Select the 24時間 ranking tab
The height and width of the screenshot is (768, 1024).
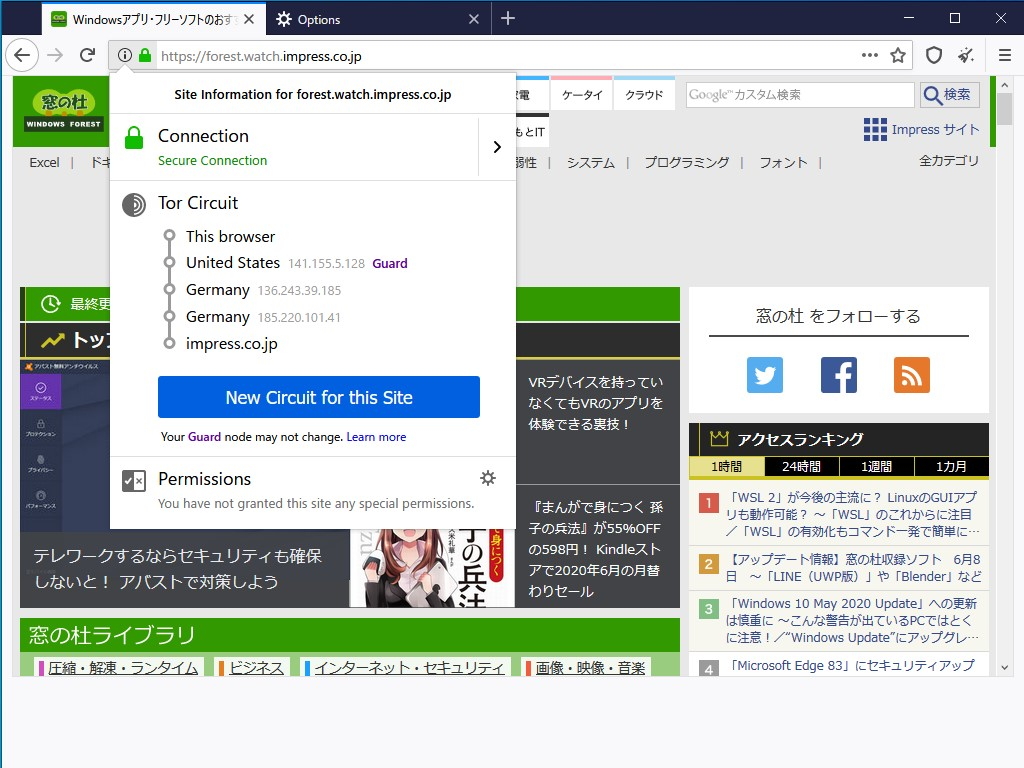point(802,466)
